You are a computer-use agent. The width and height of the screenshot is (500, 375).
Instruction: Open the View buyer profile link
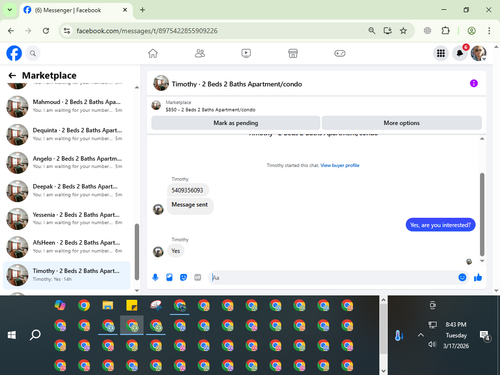[340, 165]
